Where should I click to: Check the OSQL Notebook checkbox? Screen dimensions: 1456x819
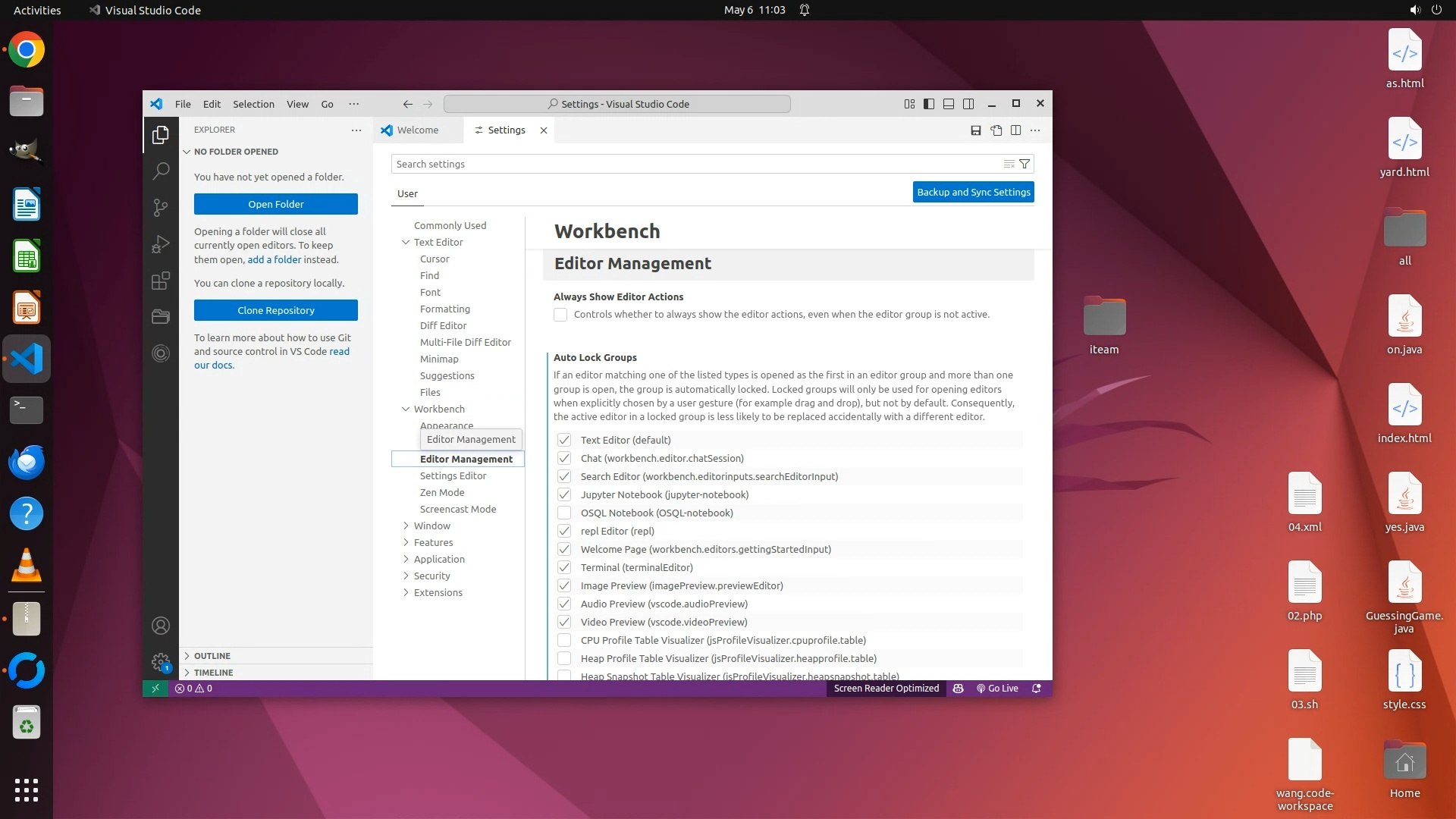(564, 513)
